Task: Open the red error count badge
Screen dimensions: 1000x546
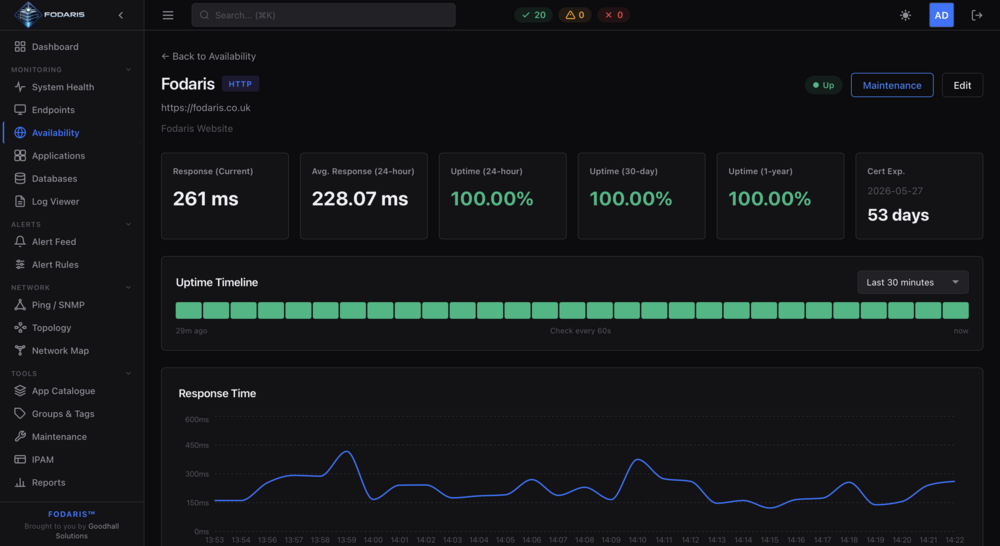Action: [x=614, y=15]
